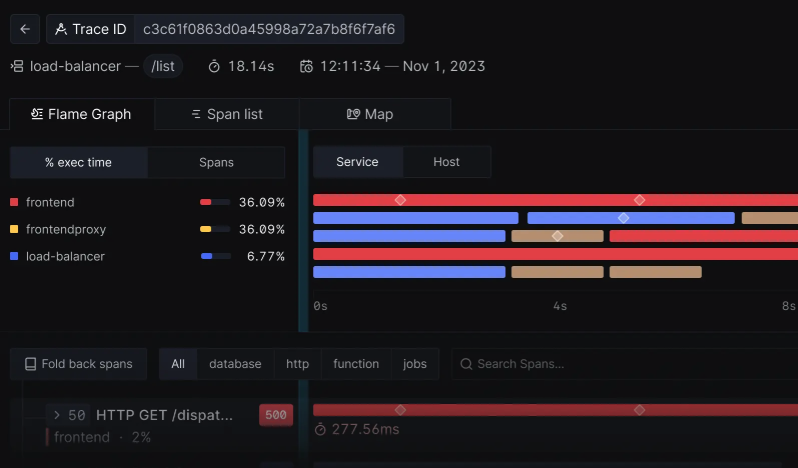Click the frontend · 2% span sublabel

pos(102,437)
